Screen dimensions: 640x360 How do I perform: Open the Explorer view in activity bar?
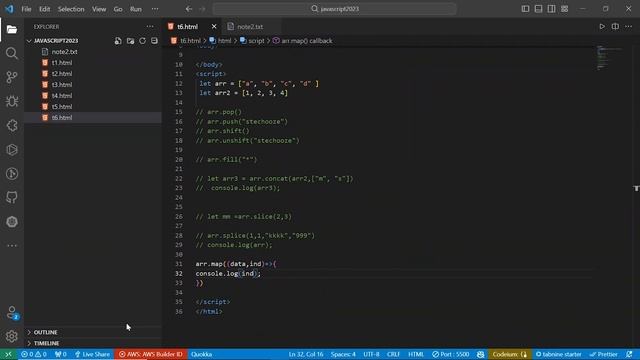(12, 29)
